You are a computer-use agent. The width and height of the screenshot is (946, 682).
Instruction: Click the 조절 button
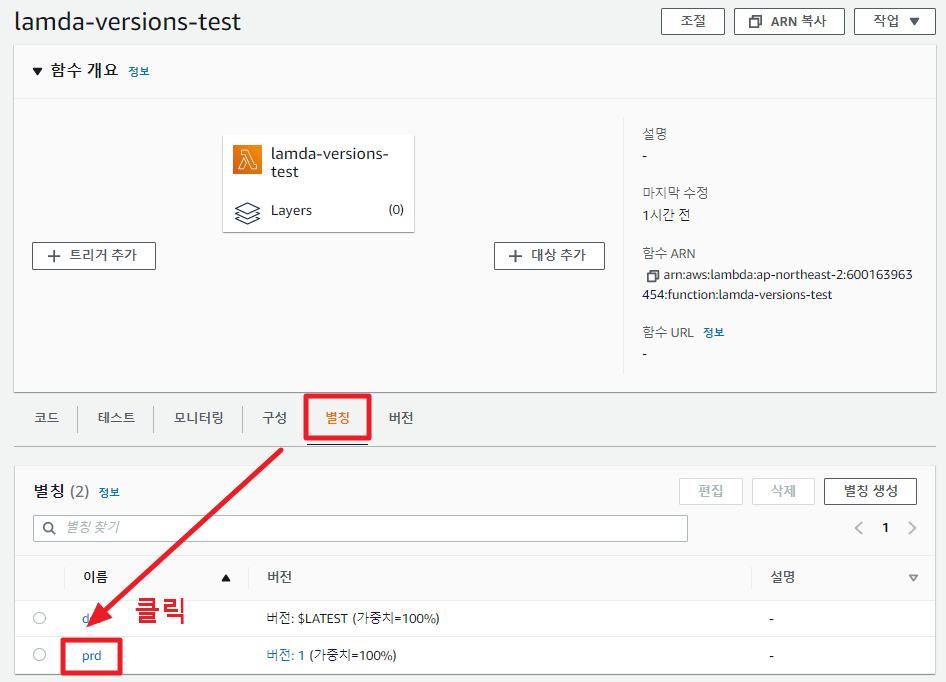click(x=693, y=22)
